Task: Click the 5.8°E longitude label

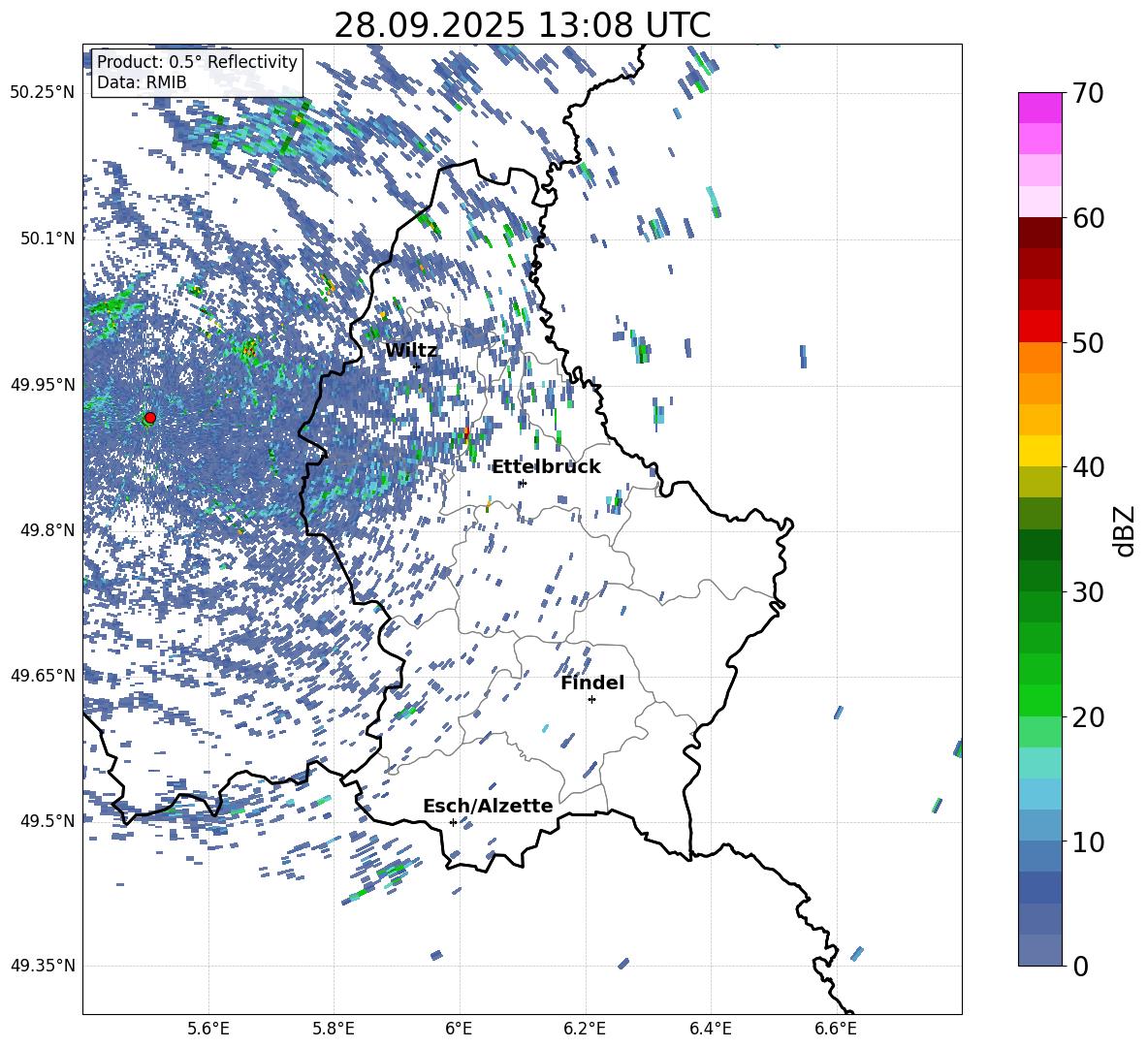Action: click(x=334, y=1029)
